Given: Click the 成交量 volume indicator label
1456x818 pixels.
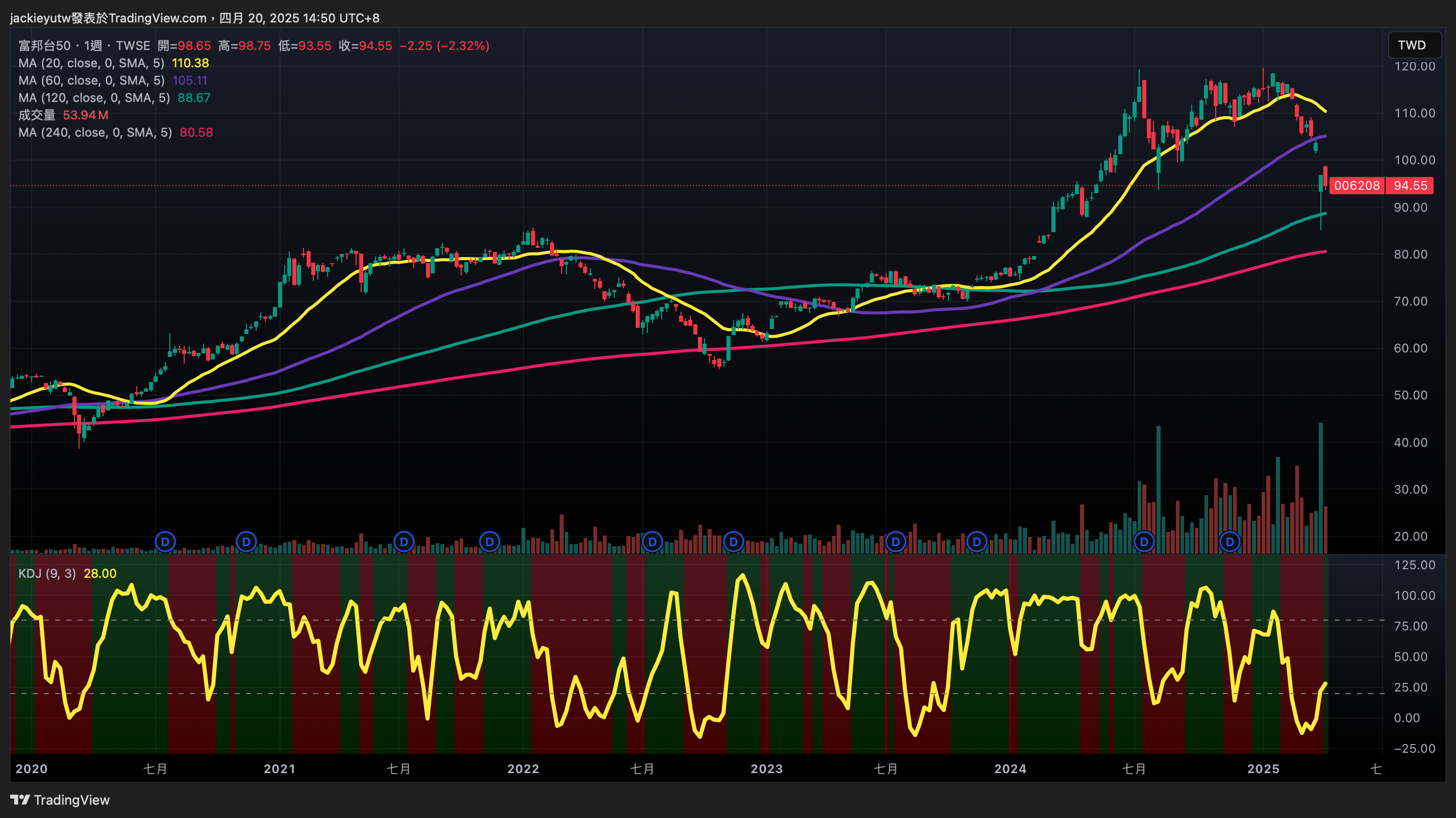Looking at the screenshot, I should [x=37, y=115].
